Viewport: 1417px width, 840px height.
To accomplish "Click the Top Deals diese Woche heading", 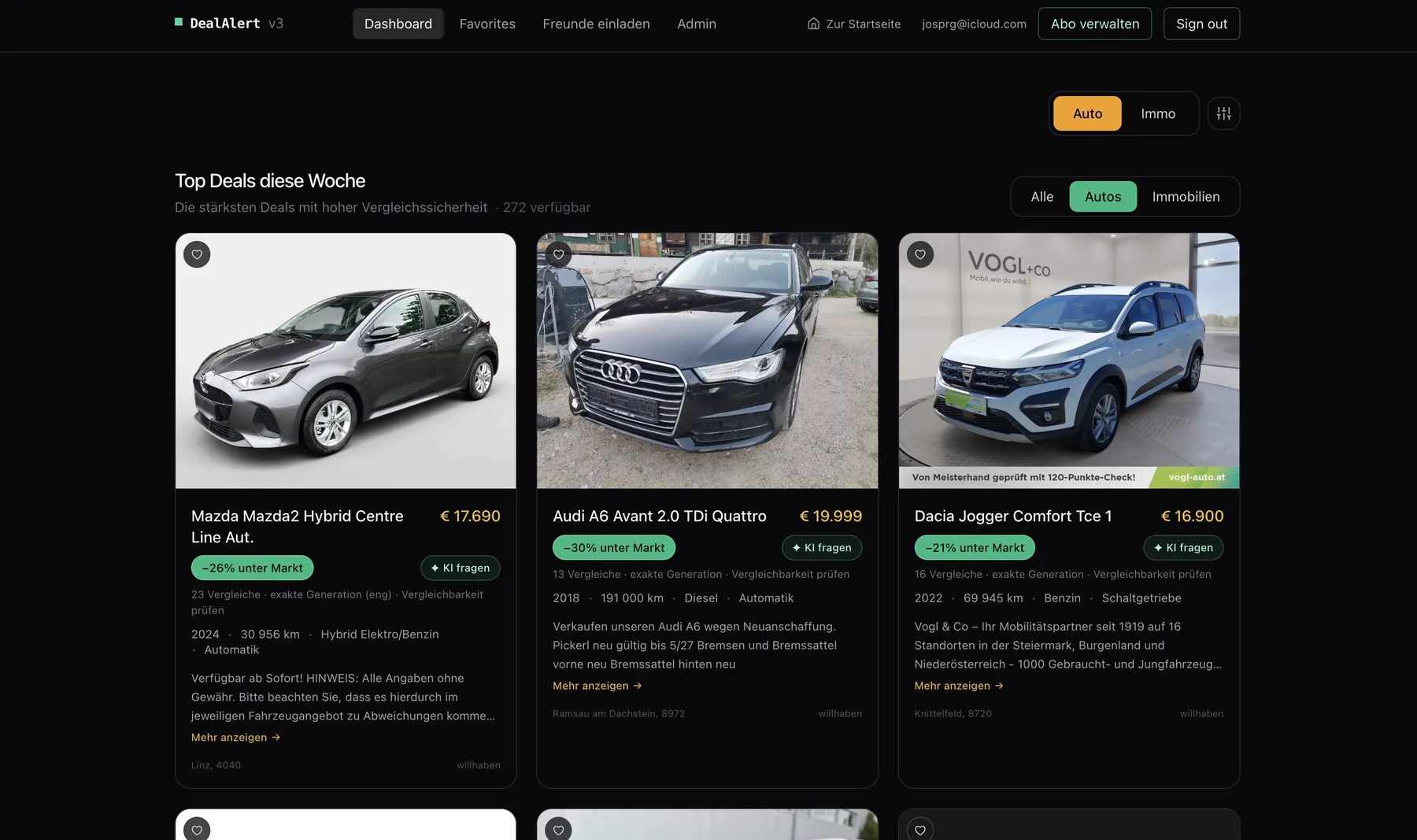I will coord(270,181).
